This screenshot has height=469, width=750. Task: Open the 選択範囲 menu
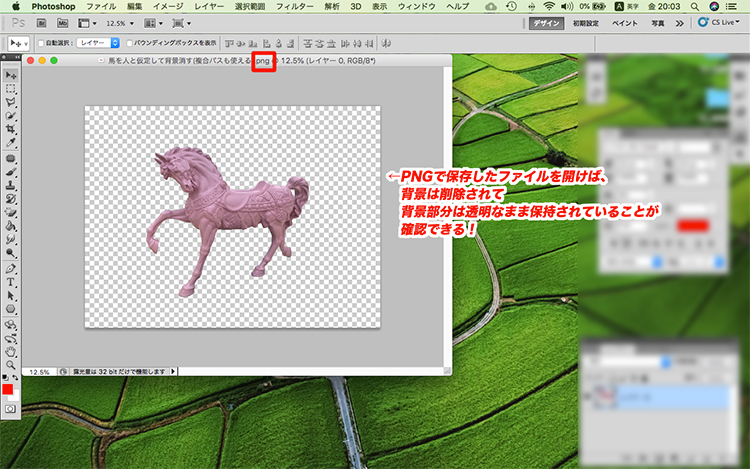click(x=250, y=6)
